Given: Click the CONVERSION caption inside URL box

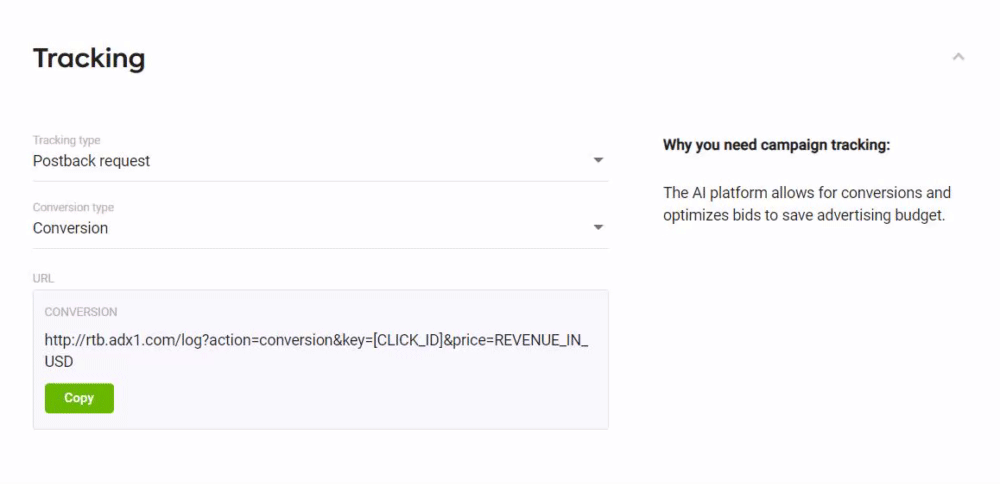Looking at the screenshot, I should (81, 312).
